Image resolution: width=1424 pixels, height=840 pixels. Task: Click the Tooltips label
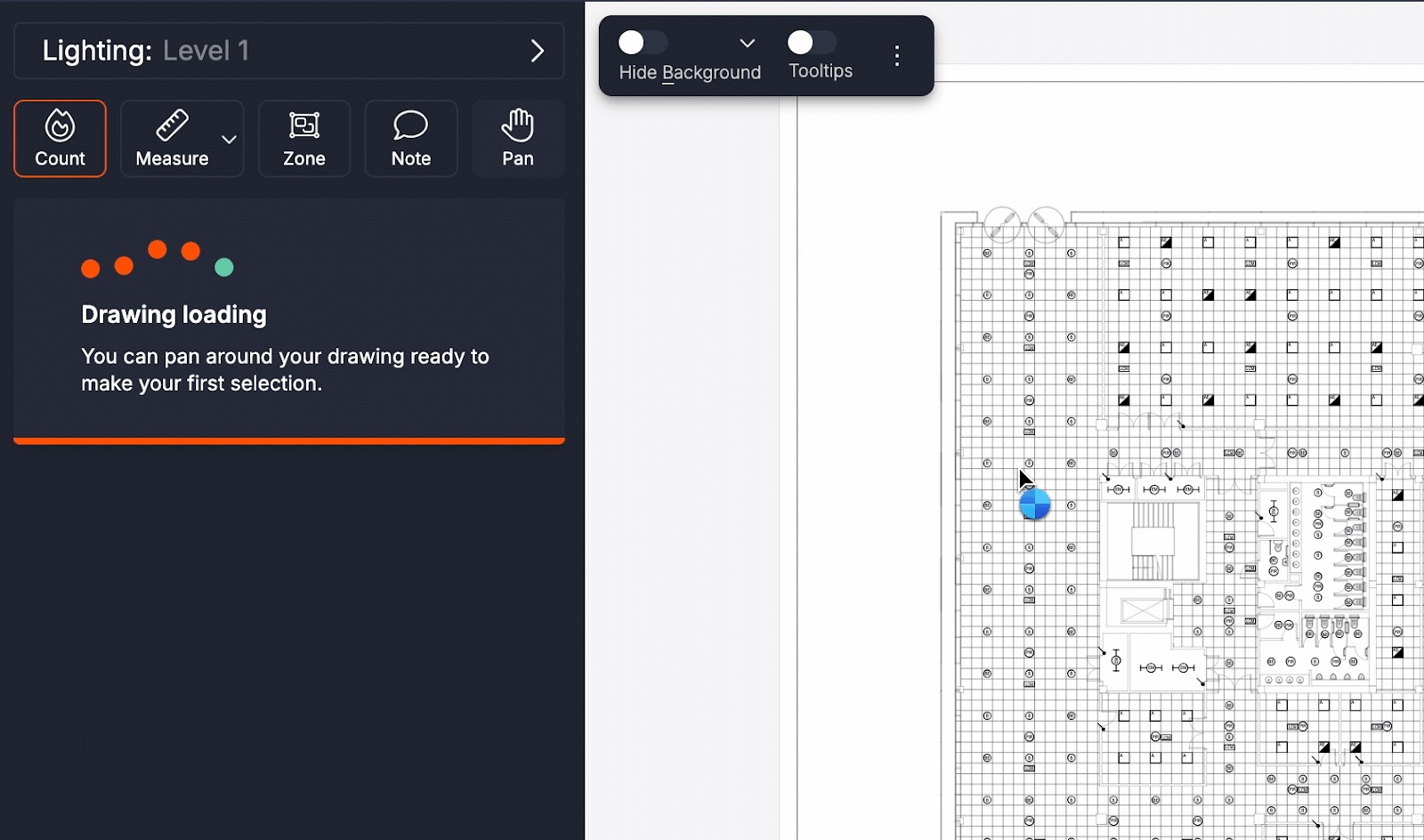(821, 71)
